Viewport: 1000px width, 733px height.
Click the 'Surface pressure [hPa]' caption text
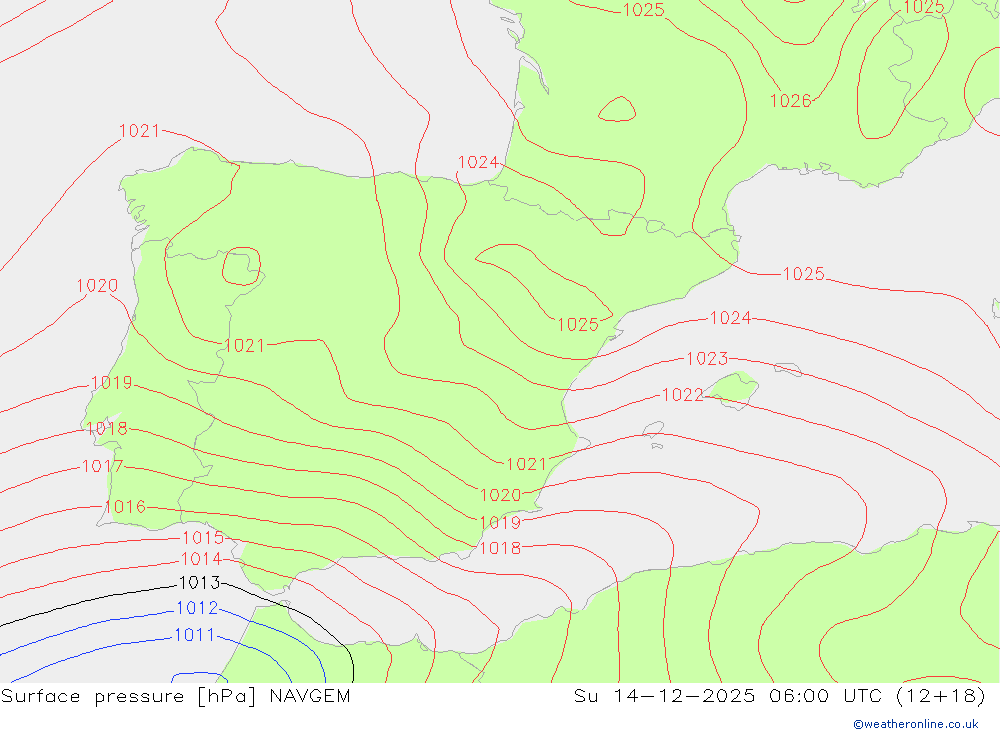coord(128,696)
